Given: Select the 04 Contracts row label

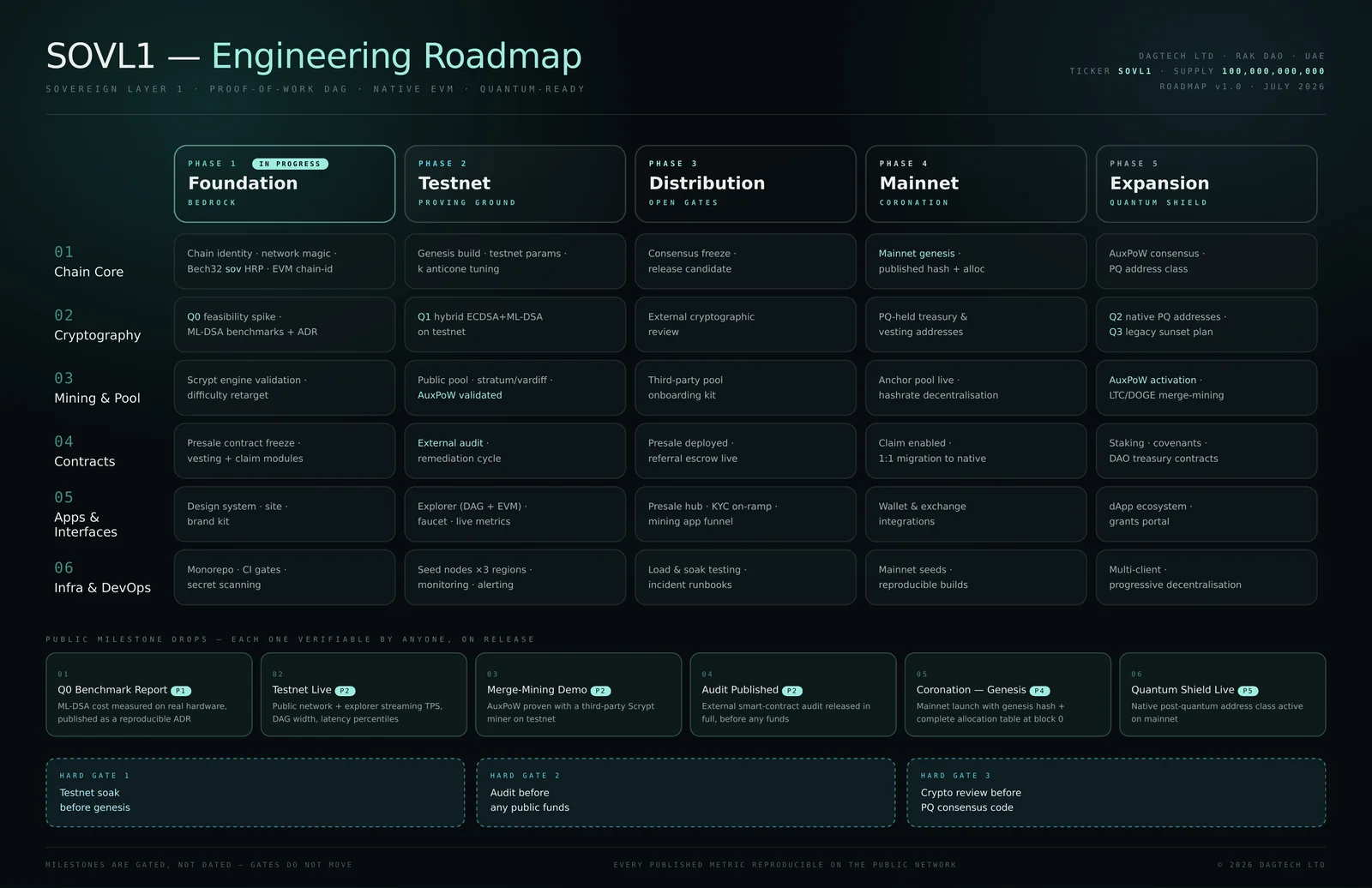Looking at the screenshot, I should click(85, 451).
